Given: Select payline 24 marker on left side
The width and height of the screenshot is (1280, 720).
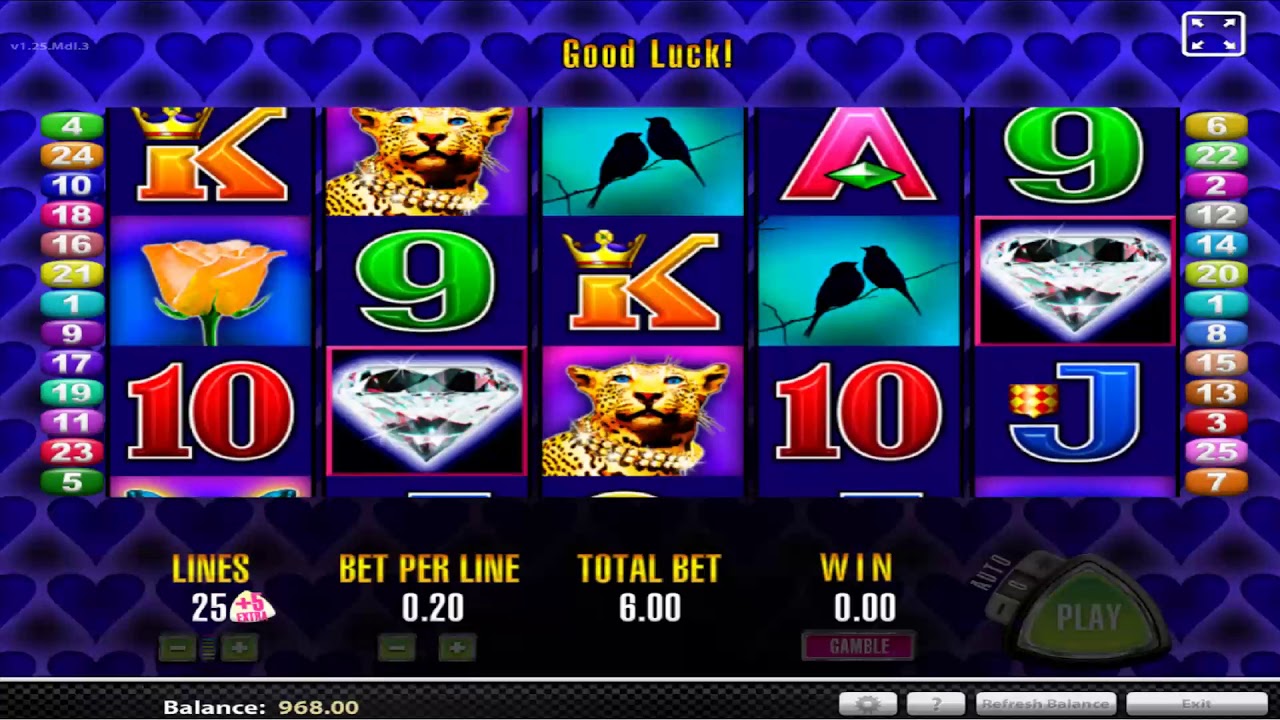Looking at the screenshot, I should tap(72, 155).
